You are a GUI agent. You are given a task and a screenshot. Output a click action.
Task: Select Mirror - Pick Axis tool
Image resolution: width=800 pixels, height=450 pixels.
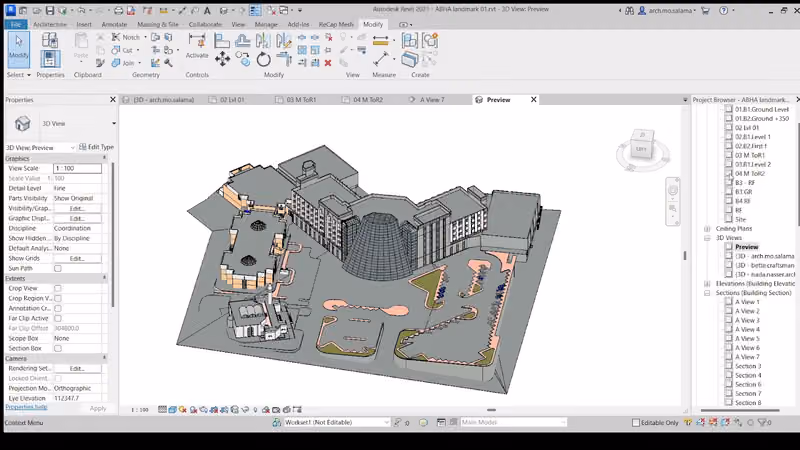(x=263, y=40)
